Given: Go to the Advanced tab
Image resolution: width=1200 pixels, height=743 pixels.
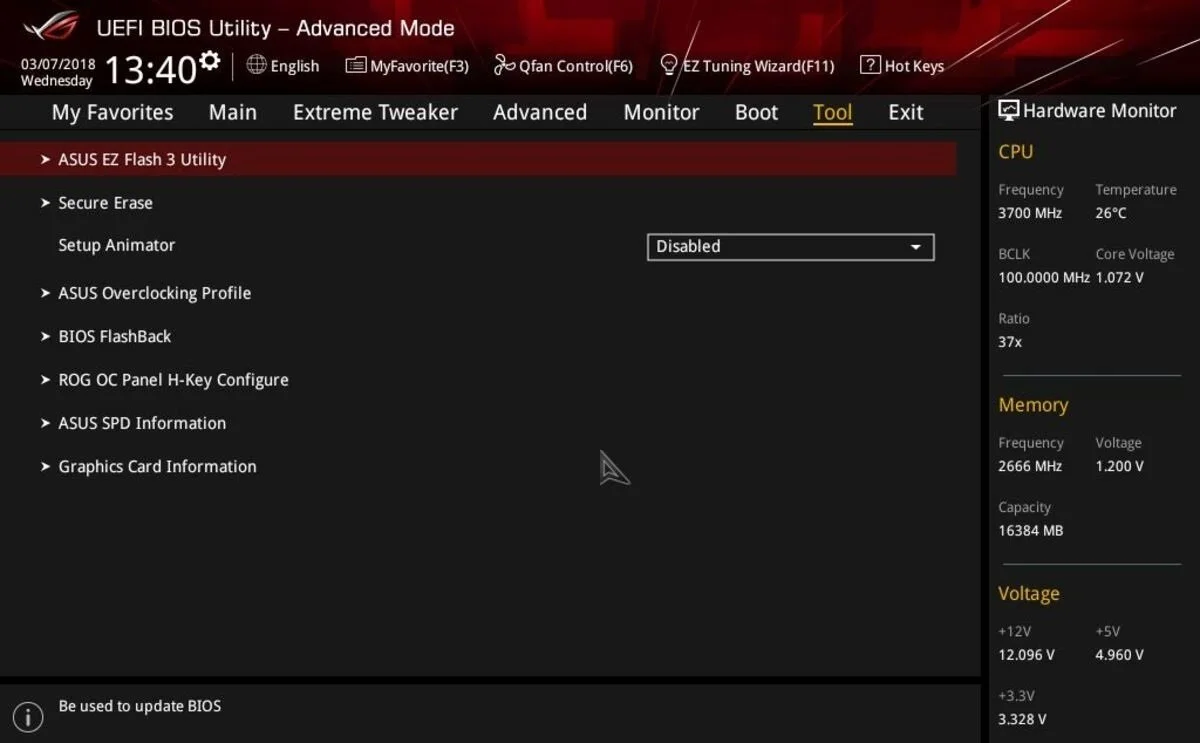Looking at the screenshot, I should (x=540, y=112).
